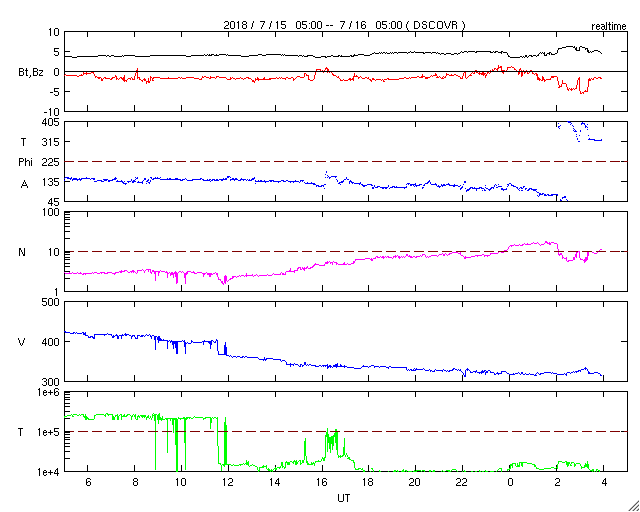Click the "45" tick label
Image resolution: width=640 pixels, height=512 pixels.
click(53, 202)
